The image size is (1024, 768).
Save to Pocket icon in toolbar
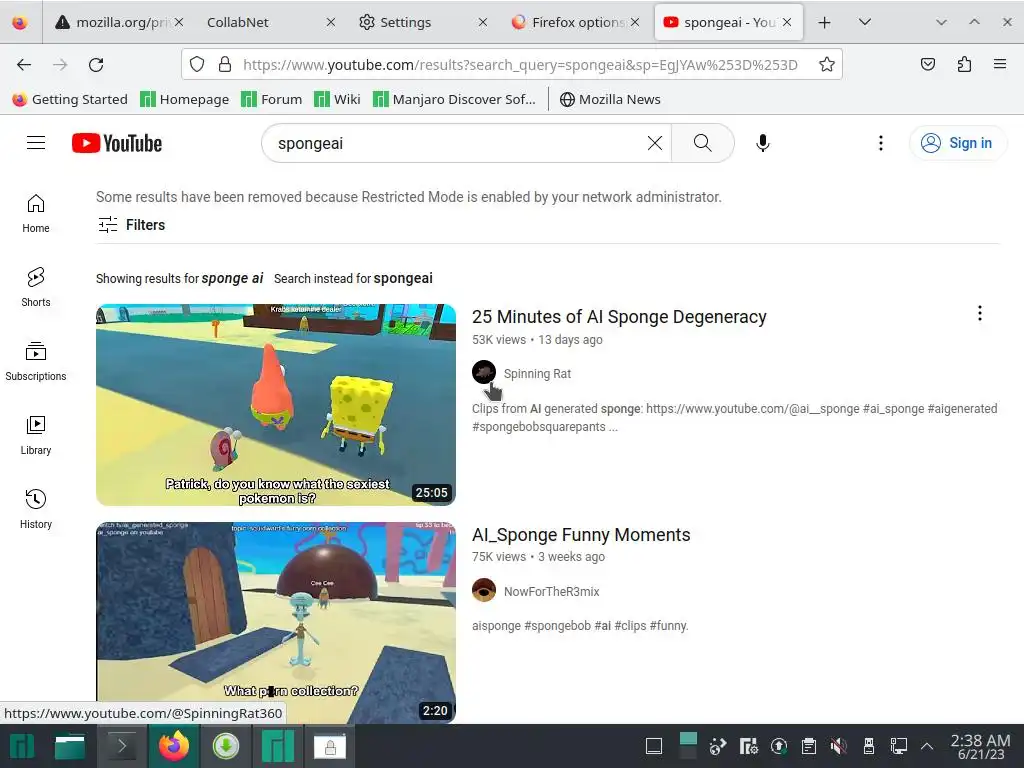pos(927,64)
